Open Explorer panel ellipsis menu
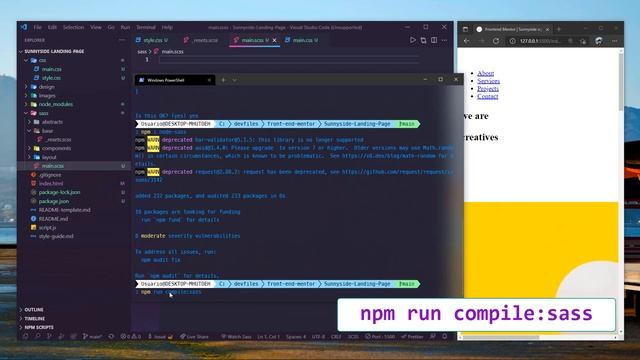Viewport: 640px width, 360px height. 122,40
